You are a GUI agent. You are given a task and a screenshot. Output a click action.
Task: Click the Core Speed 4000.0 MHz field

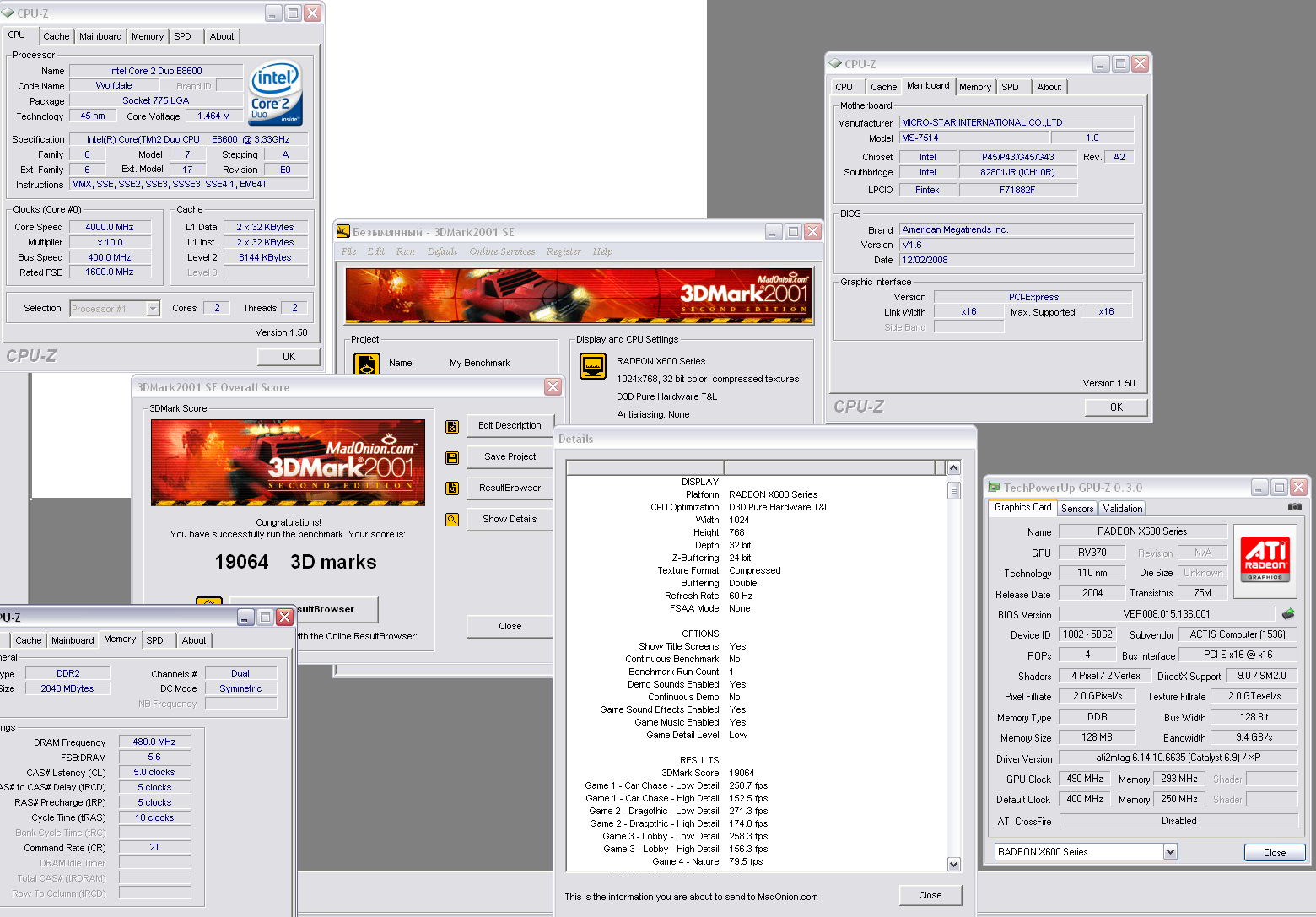point(110,227)
